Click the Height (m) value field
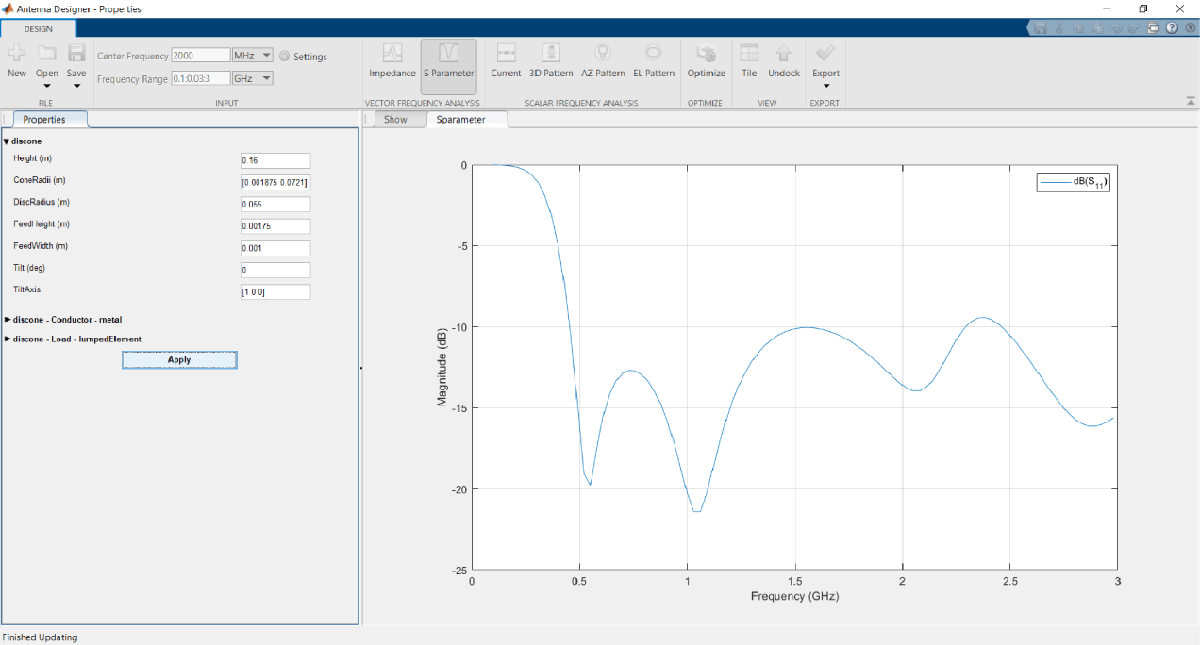1200x645 pixels. click(275, 161)
